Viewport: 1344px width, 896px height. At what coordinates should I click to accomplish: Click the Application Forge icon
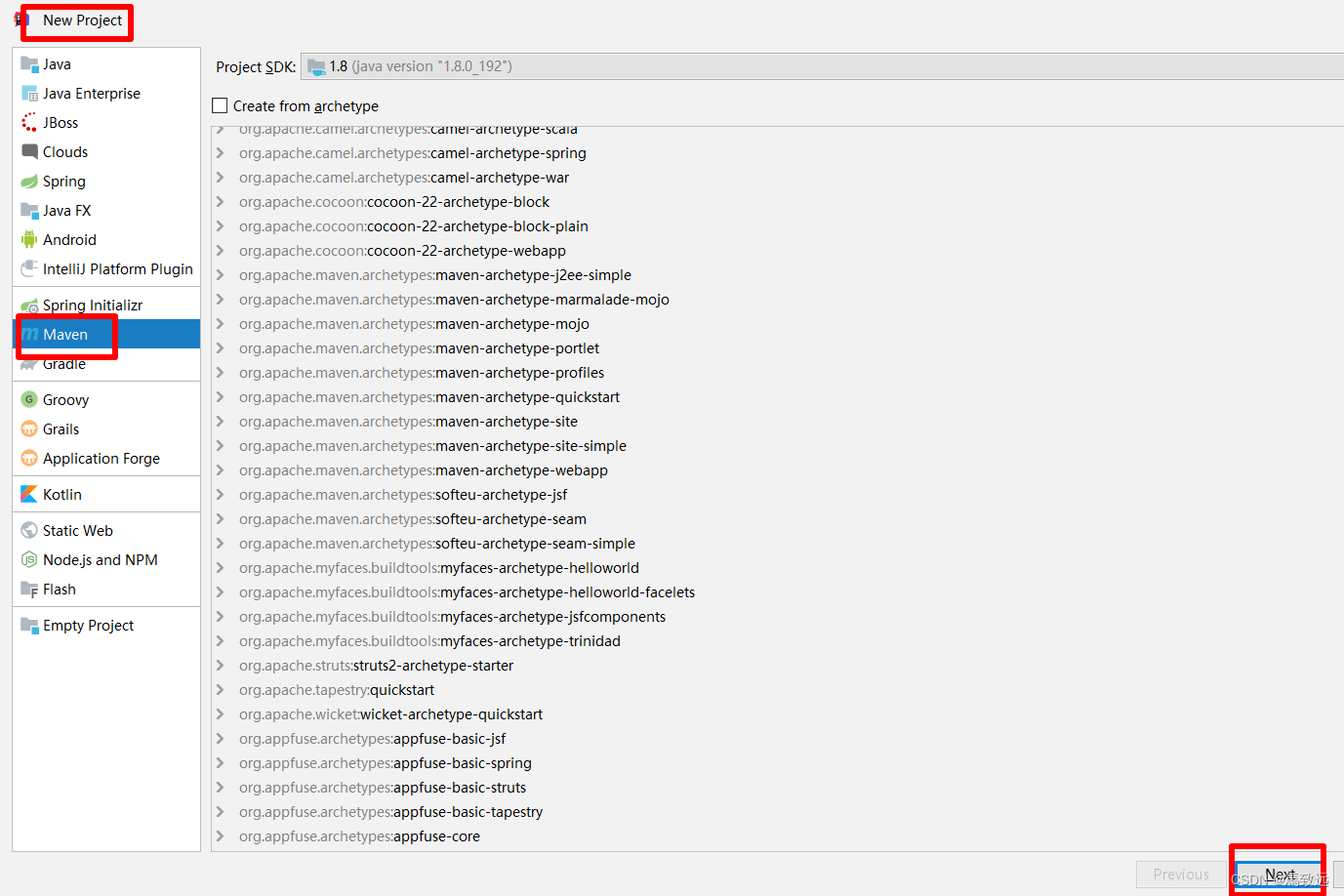29,459
